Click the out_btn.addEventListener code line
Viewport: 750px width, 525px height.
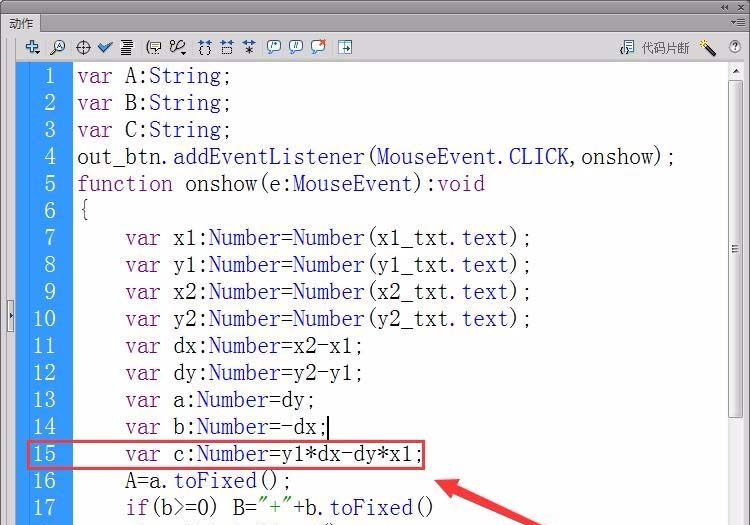pos(375,157)
